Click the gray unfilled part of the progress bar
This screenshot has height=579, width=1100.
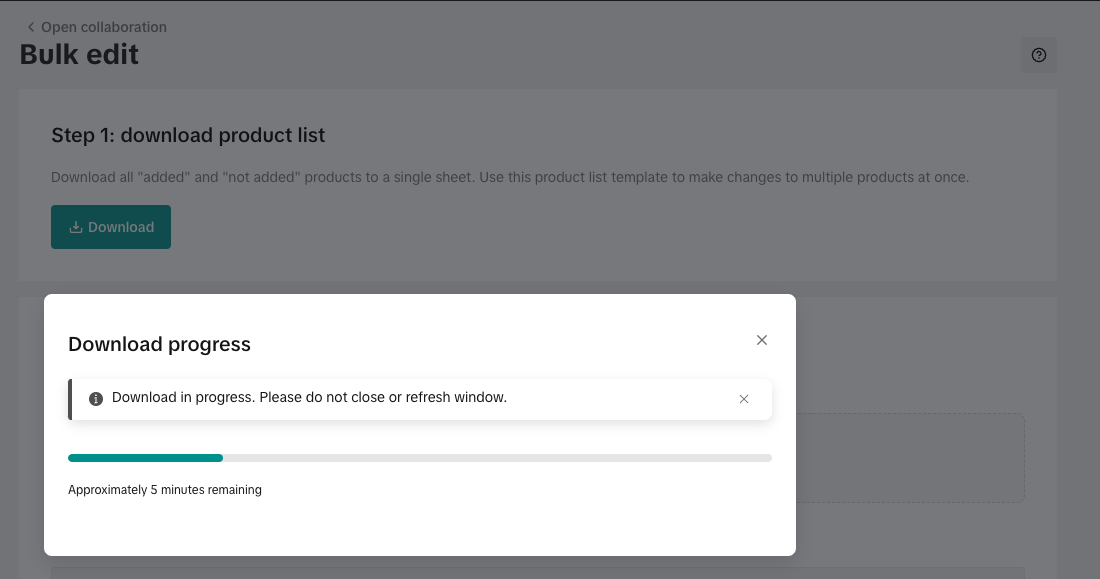pyautogui.click(x=500, y=458)
